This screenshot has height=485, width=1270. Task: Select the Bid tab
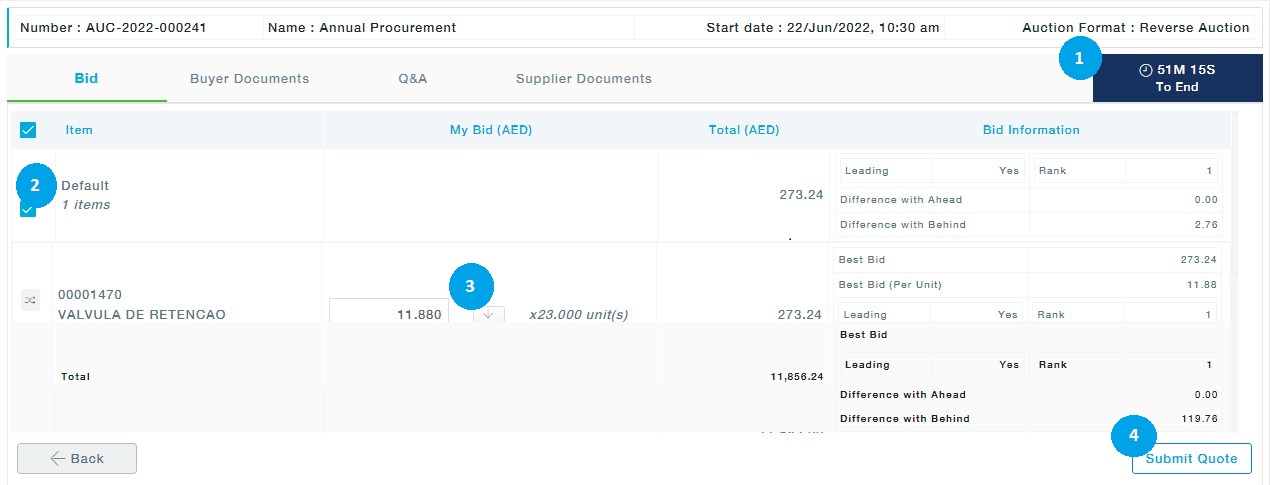click(x=86, y=78)
